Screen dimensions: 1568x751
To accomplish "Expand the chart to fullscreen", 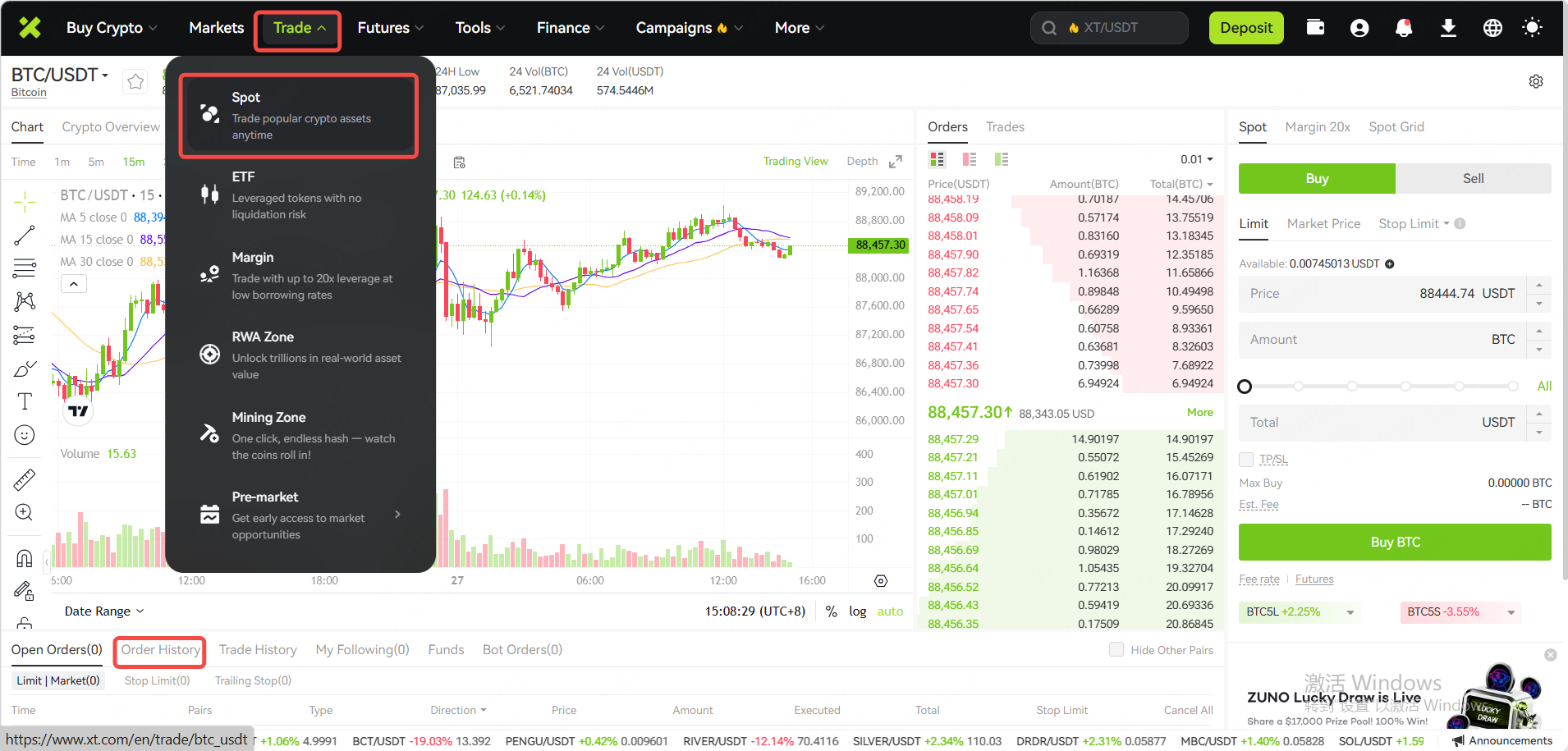I will (896, 162).
